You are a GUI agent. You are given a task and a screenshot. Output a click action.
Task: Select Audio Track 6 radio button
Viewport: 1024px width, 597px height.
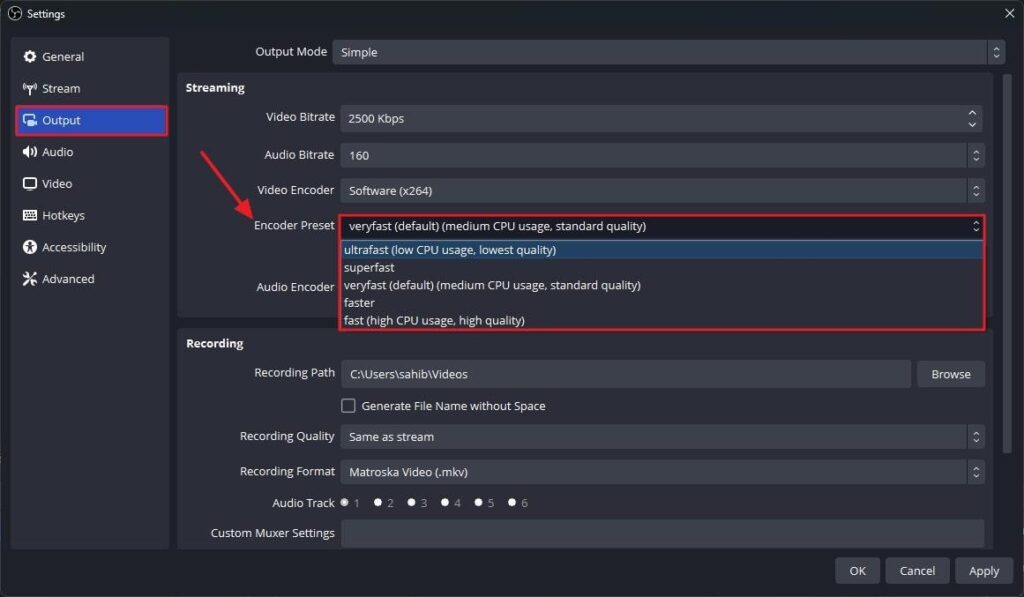tap(513, 503)
